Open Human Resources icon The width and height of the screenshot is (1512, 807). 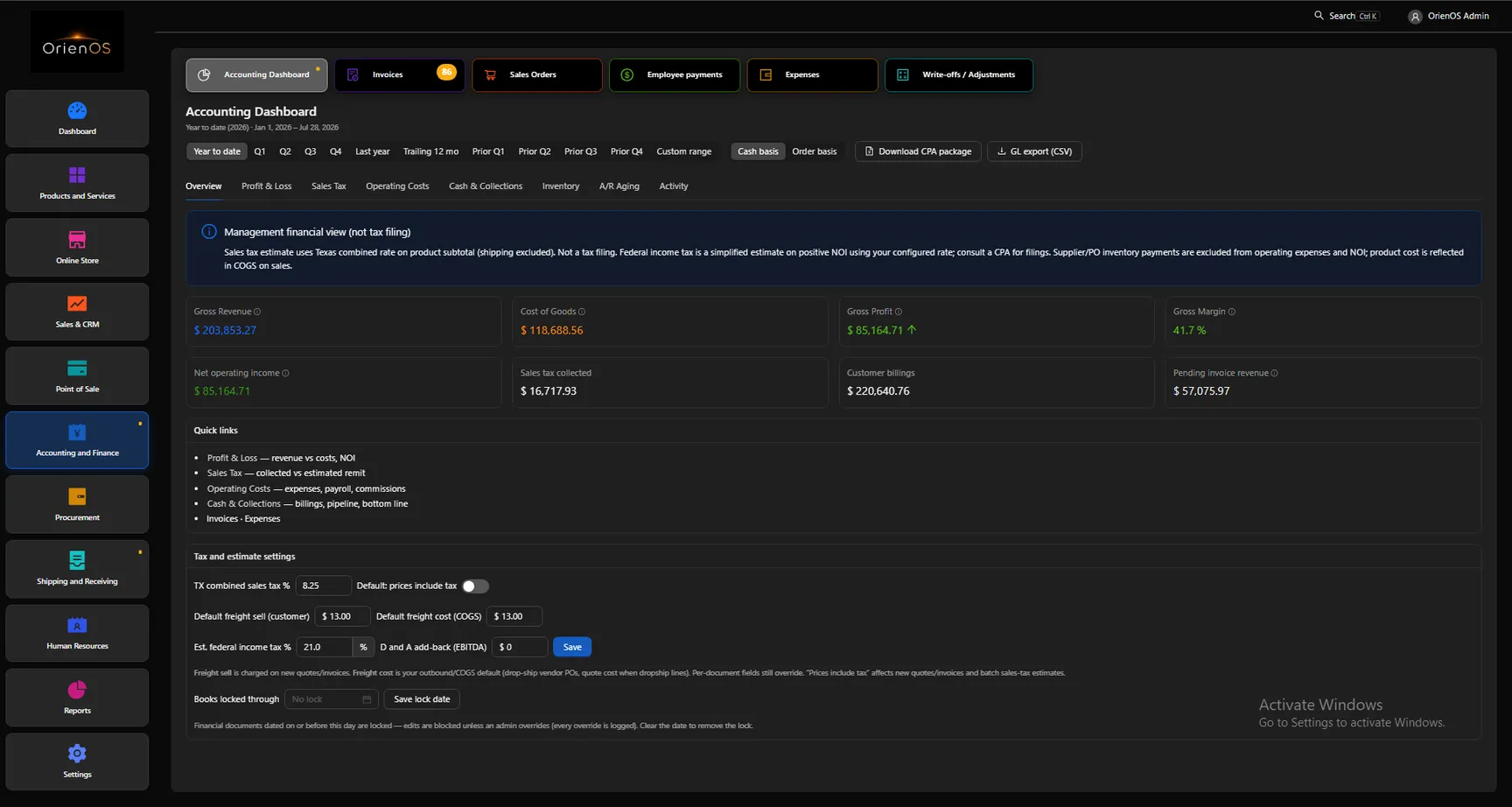[77, 625]
